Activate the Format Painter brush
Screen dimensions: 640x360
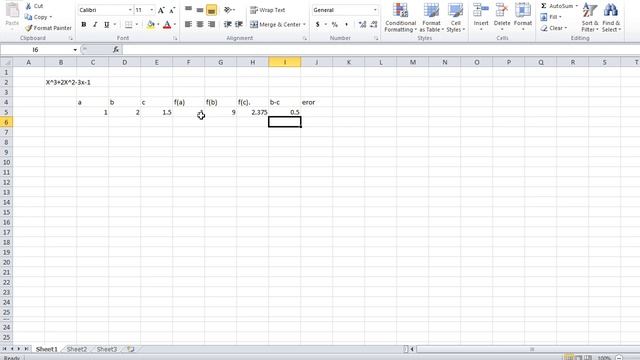pos(48,28)
